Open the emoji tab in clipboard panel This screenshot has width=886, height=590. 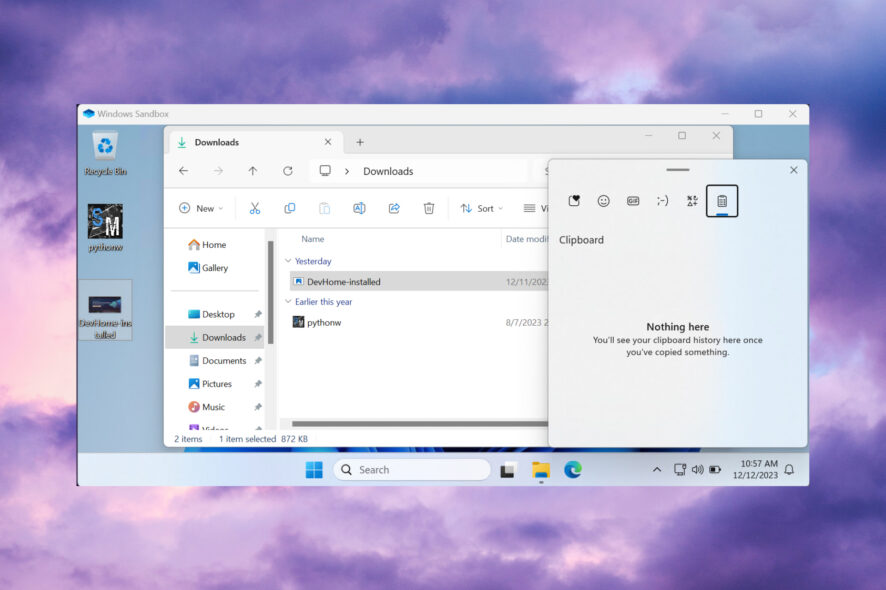(603, 201)
